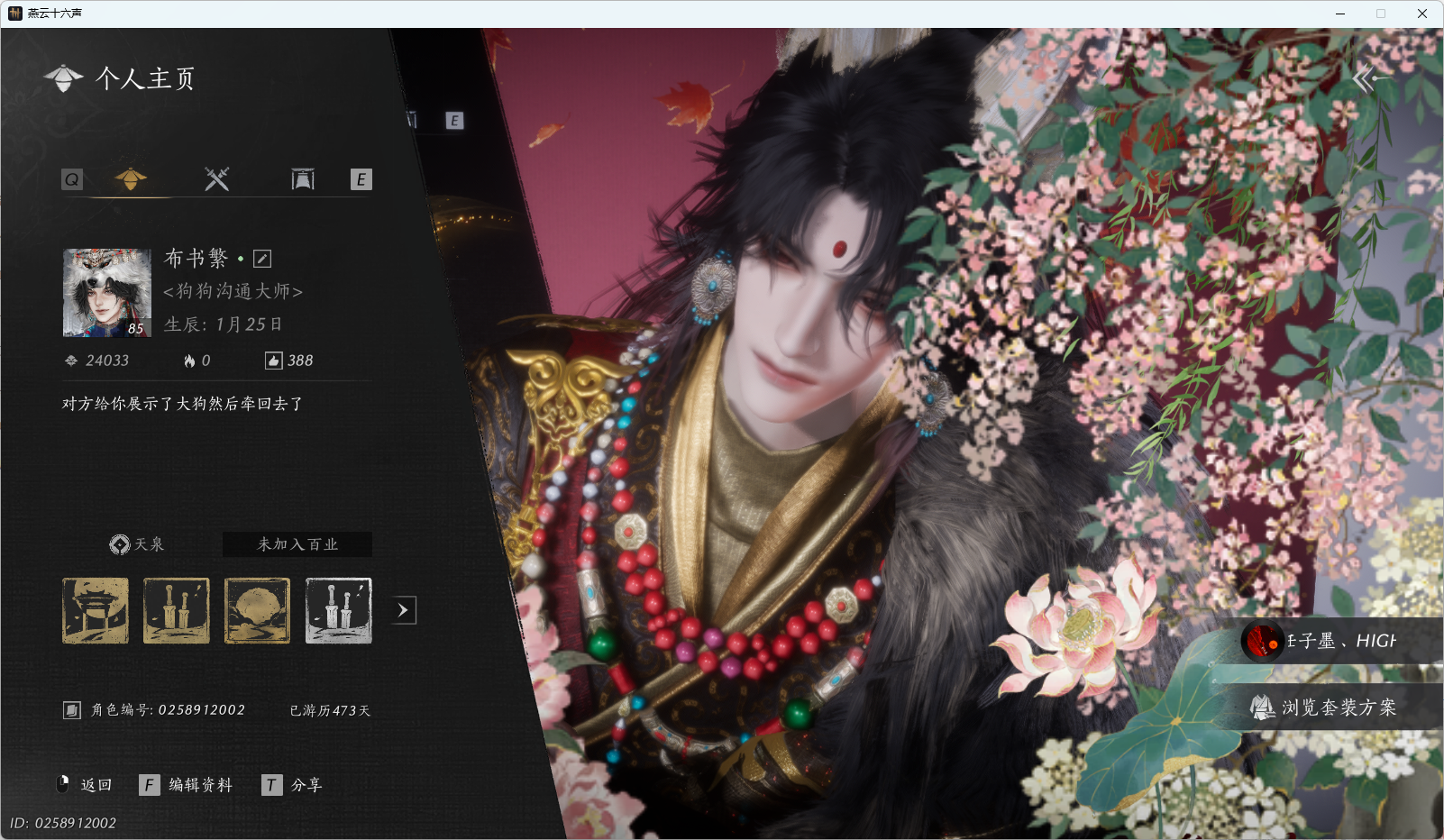Click 编辑资料 edit profile button

201,785
